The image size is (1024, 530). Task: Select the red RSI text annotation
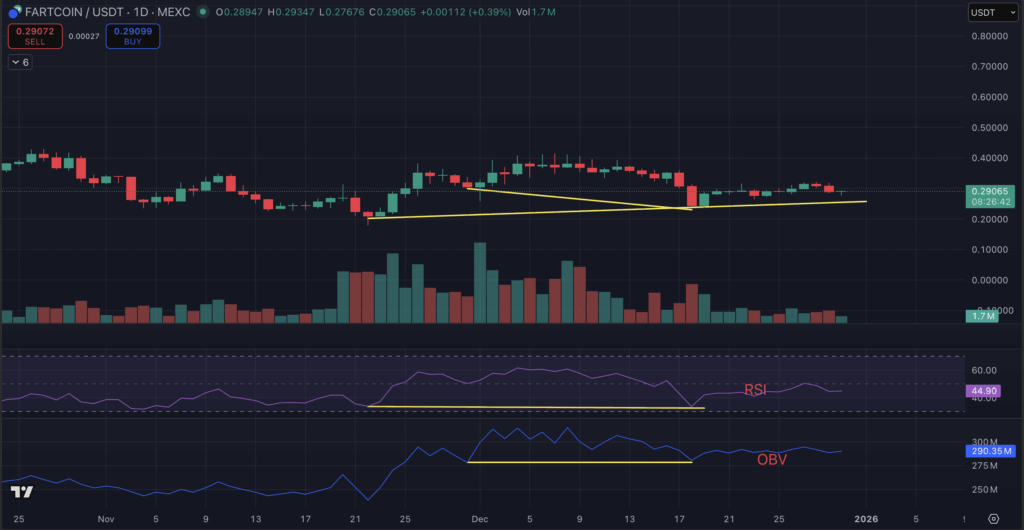pyautogui.click(x=755, y=390)
